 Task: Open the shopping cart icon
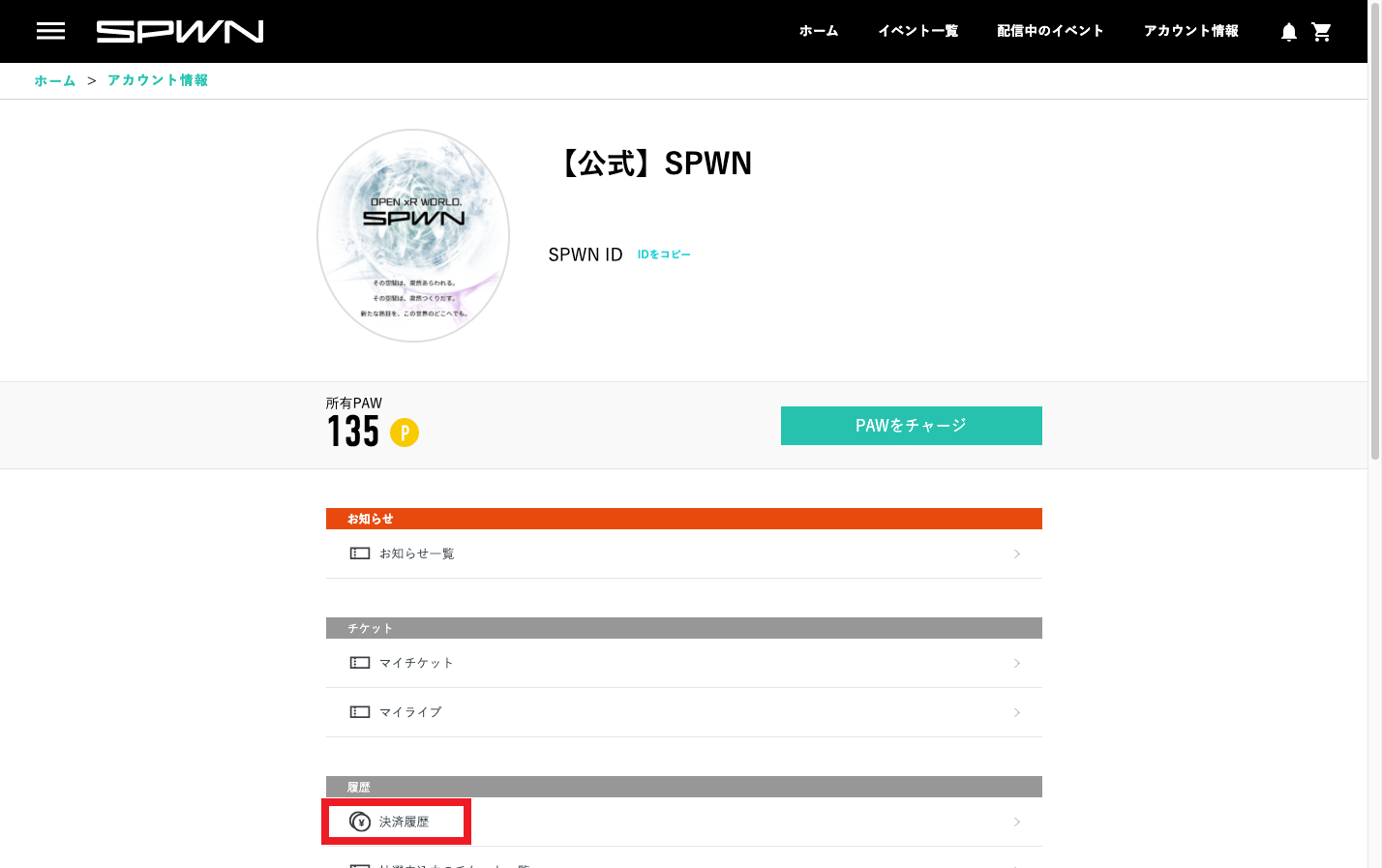[x=1322, y=32]
